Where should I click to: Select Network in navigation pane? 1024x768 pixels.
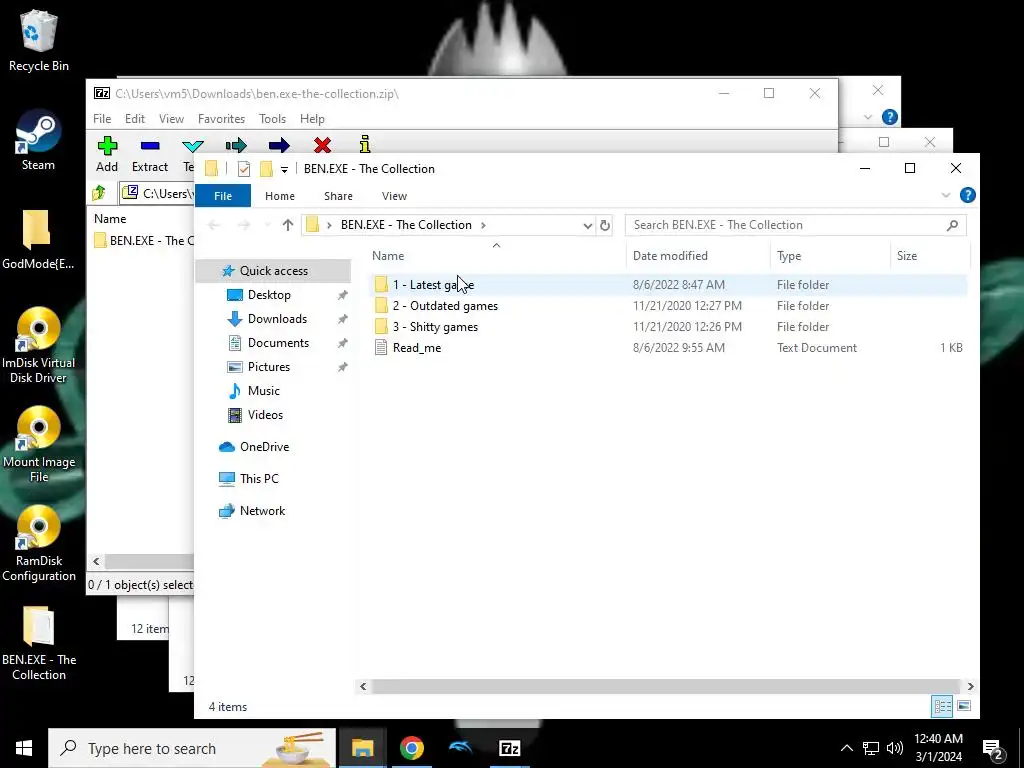(x=262, y=511)
